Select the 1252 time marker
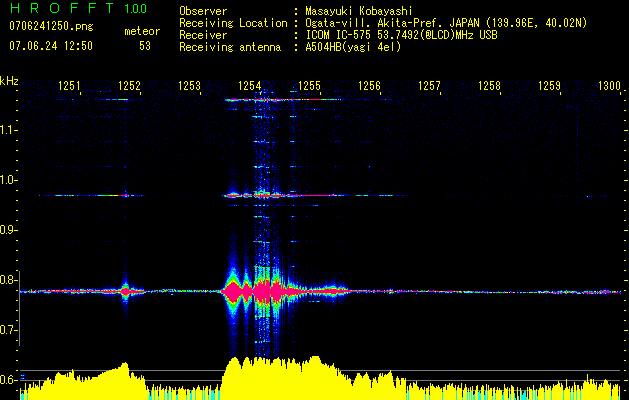The height and width of the screenshot is (400, 629). coord(129,87)
